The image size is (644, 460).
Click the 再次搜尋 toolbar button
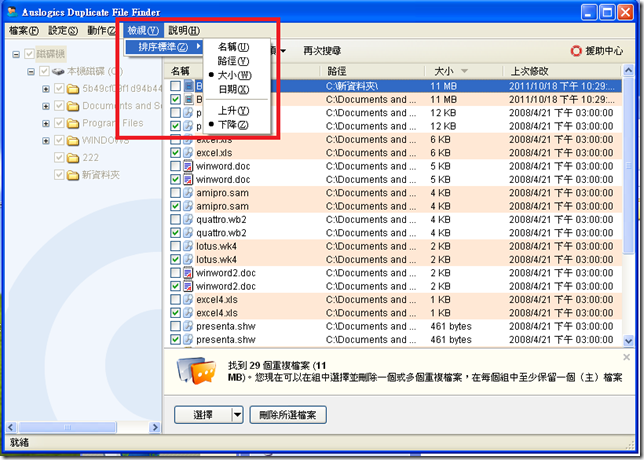322,51
